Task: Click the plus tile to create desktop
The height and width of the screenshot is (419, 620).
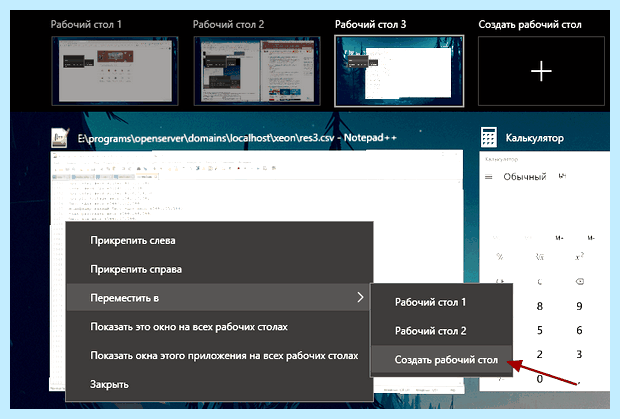Action: (x=541, y=71)
